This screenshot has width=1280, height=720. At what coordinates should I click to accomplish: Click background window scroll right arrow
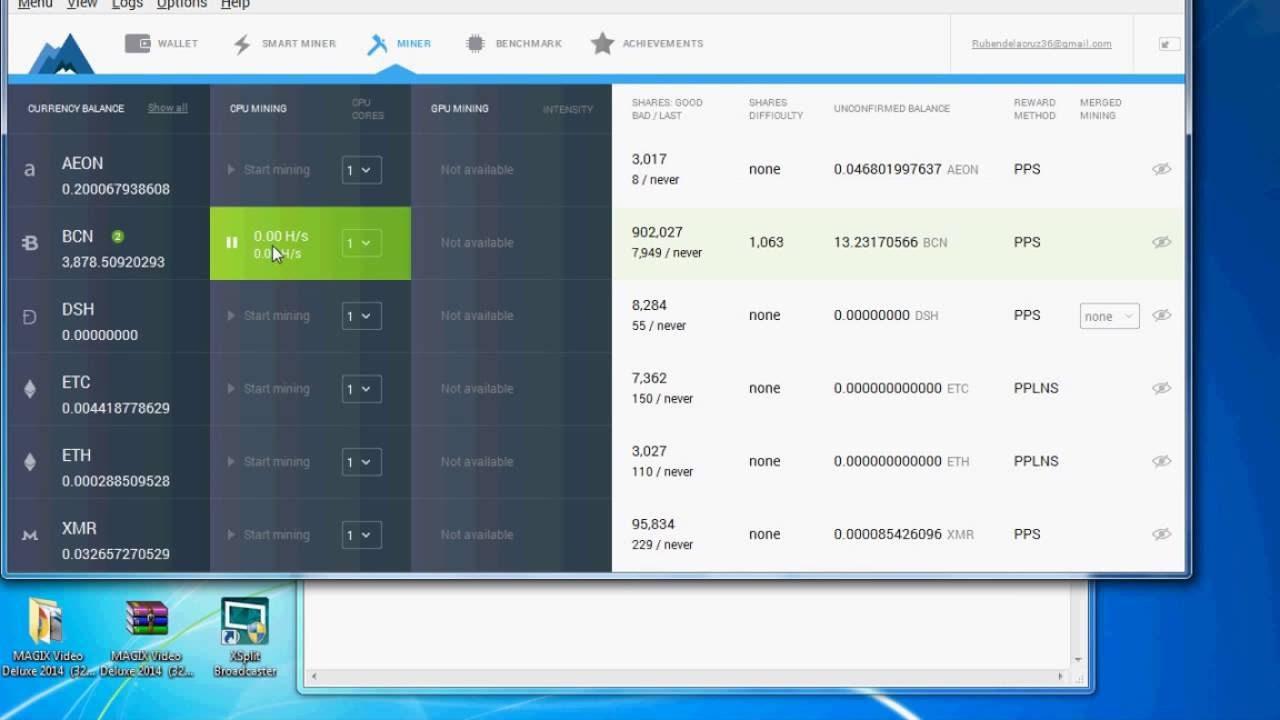point(1060,677)
